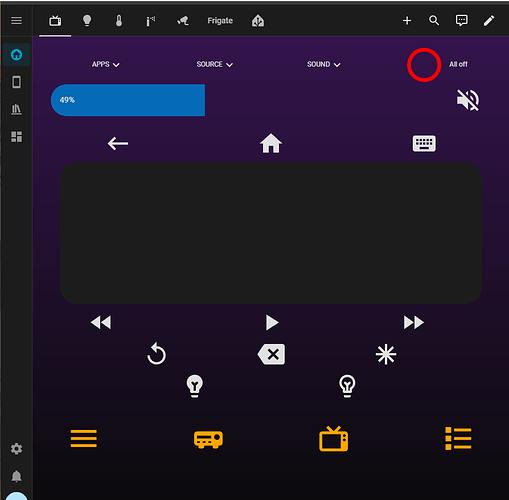Viewport: 509px width, 500px height.
Task: Toggle the left light bulb
Action: point(195,386)
